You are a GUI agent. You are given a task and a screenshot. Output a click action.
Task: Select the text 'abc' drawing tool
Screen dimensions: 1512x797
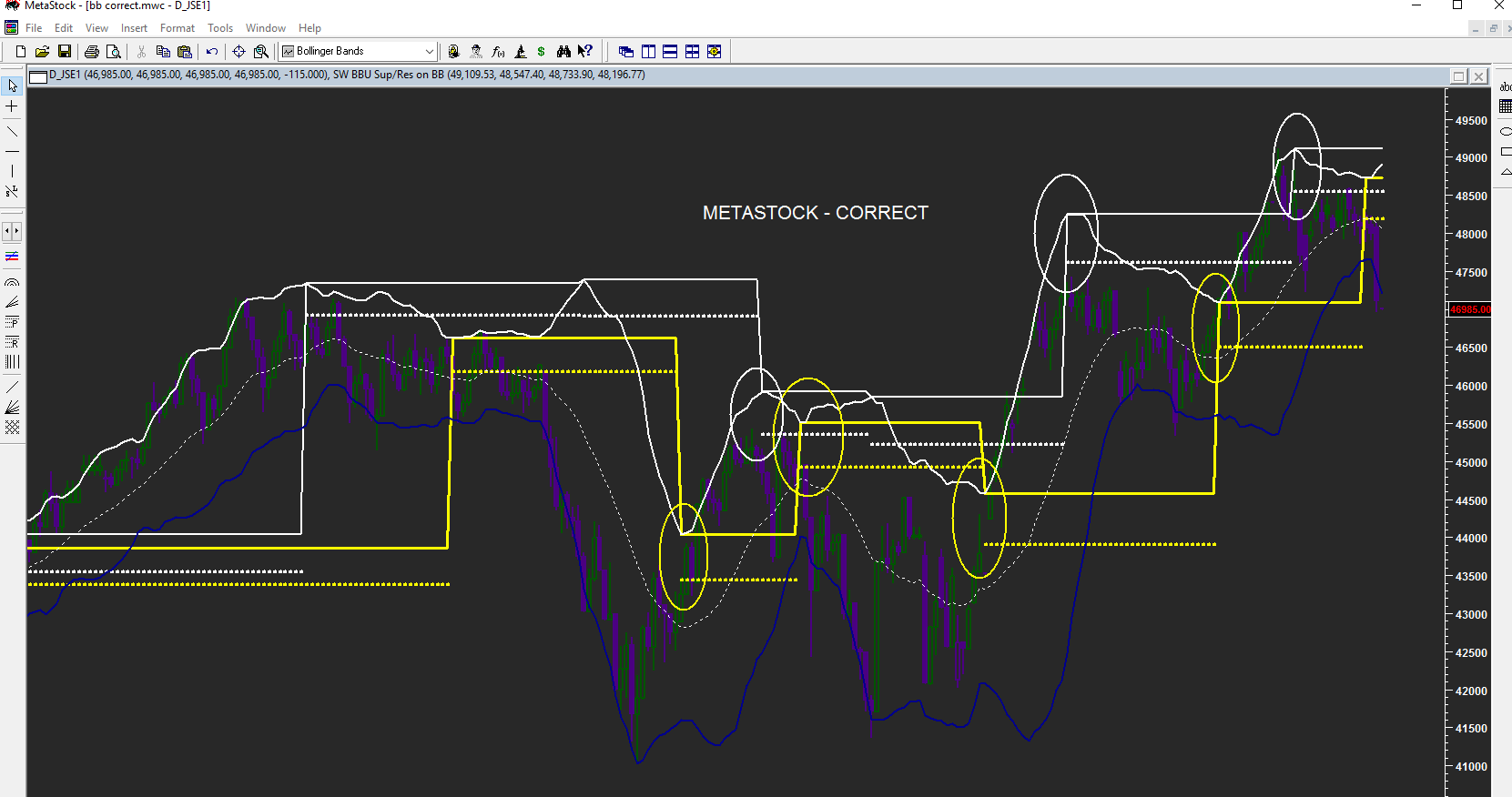point(1506,86)
